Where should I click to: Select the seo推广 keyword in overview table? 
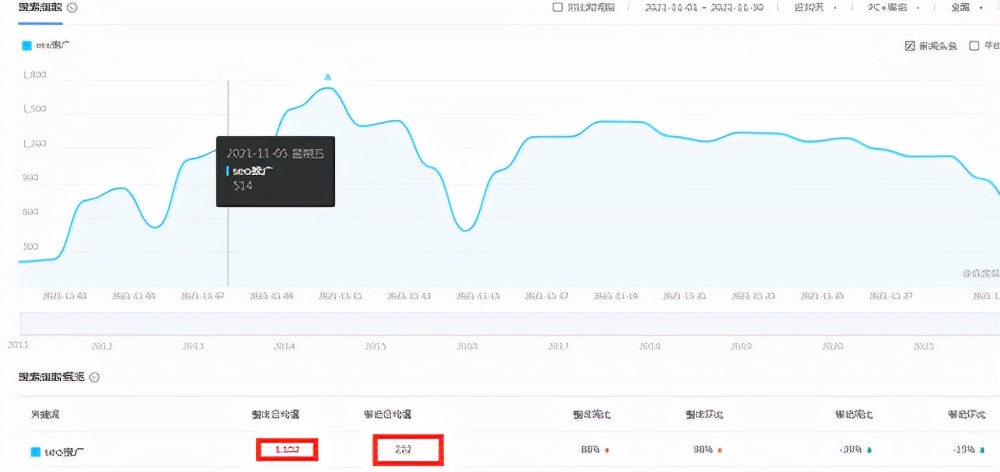64,452
